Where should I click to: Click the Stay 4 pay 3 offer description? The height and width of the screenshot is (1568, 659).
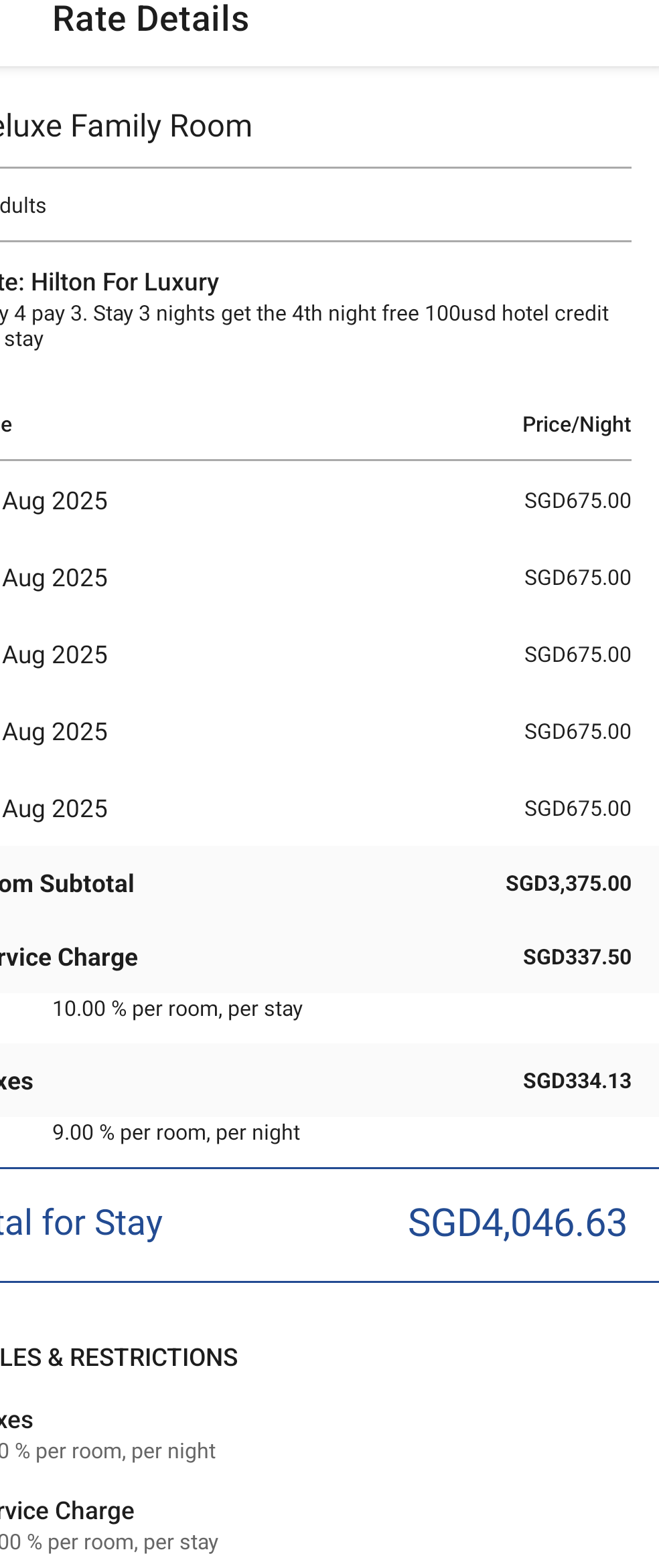(x=304, y=326)
